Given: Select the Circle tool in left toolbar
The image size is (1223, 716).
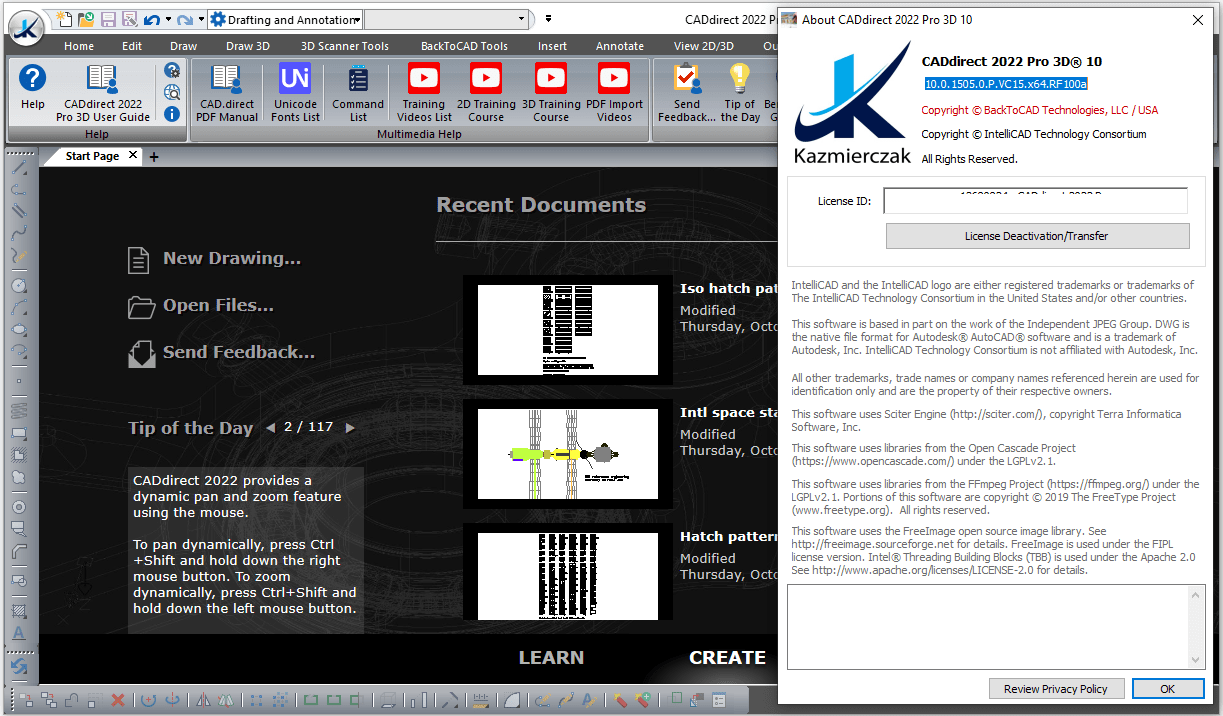Looking at the screenshot, I should [x=19, y=286].
